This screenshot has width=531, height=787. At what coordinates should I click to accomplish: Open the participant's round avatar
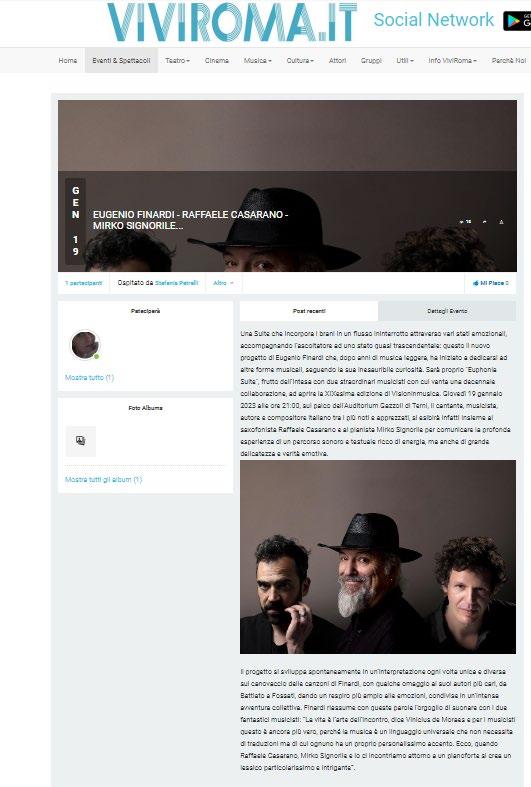pos(85,345)
